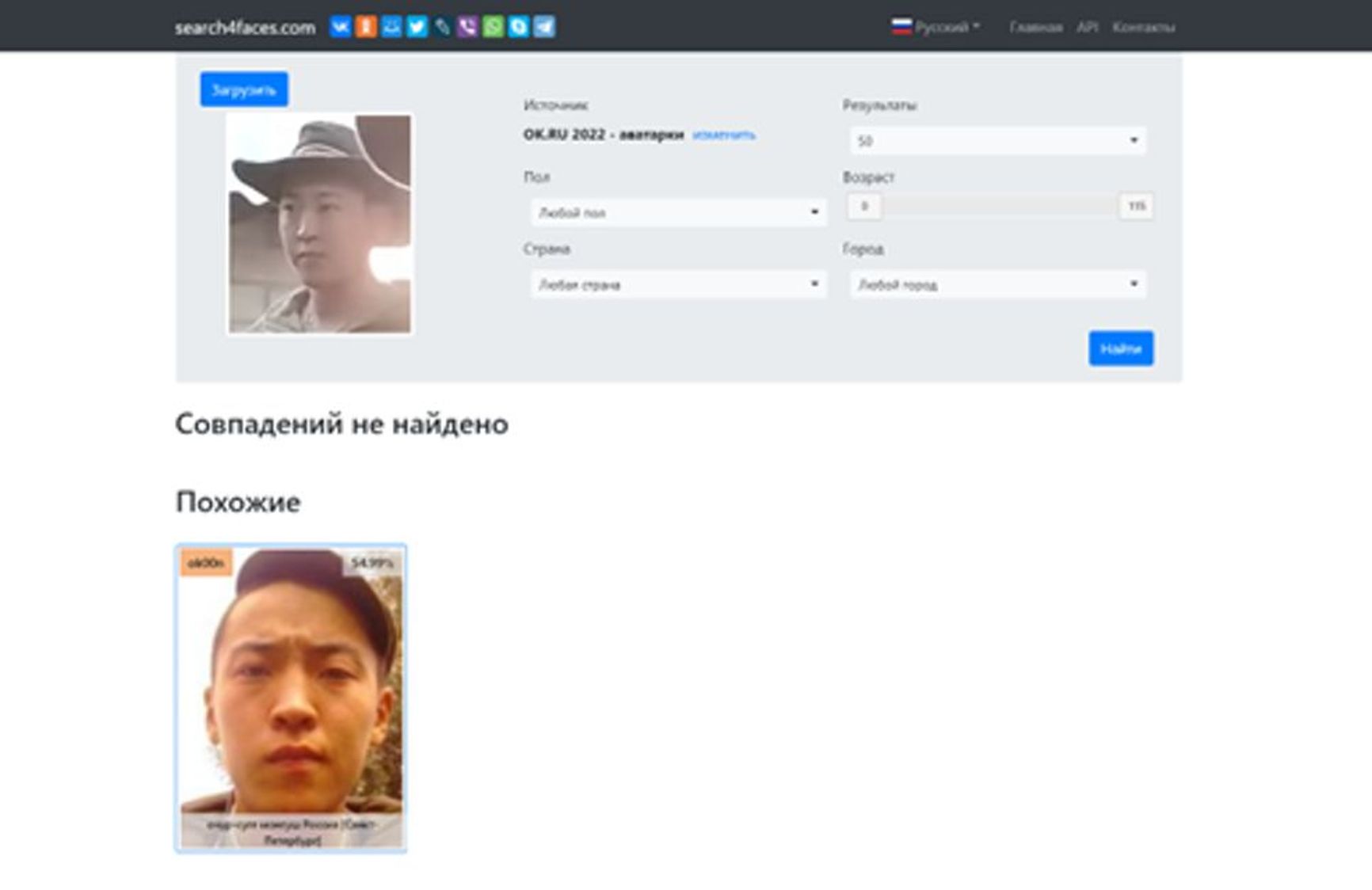Screen dimensions: 1372x890
Task: Expand the Страна country dropdown
Action: tap(678, 284)
